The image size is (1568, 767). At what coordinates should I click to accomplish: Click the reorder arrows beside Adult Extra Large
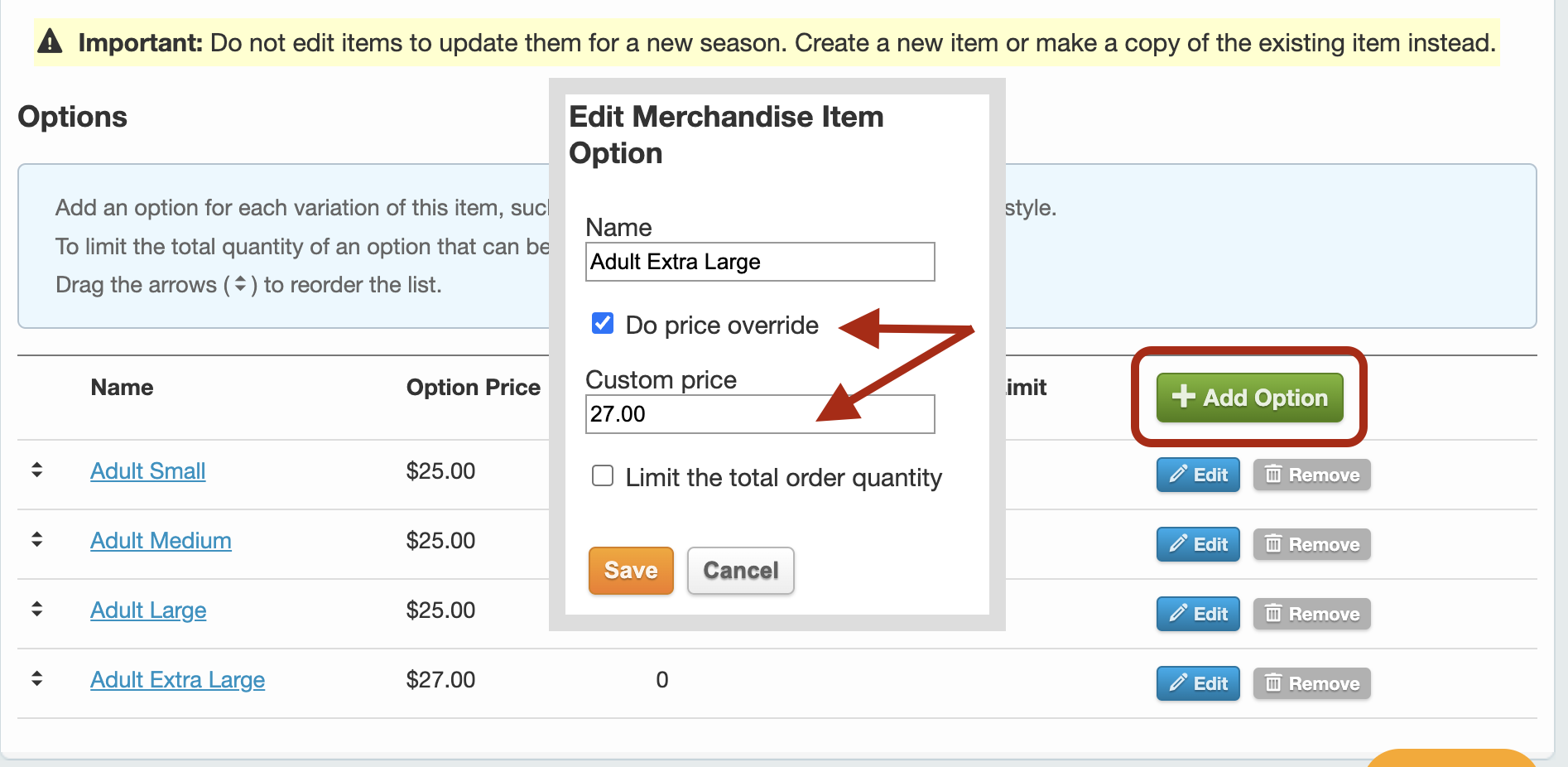point(36,679)
